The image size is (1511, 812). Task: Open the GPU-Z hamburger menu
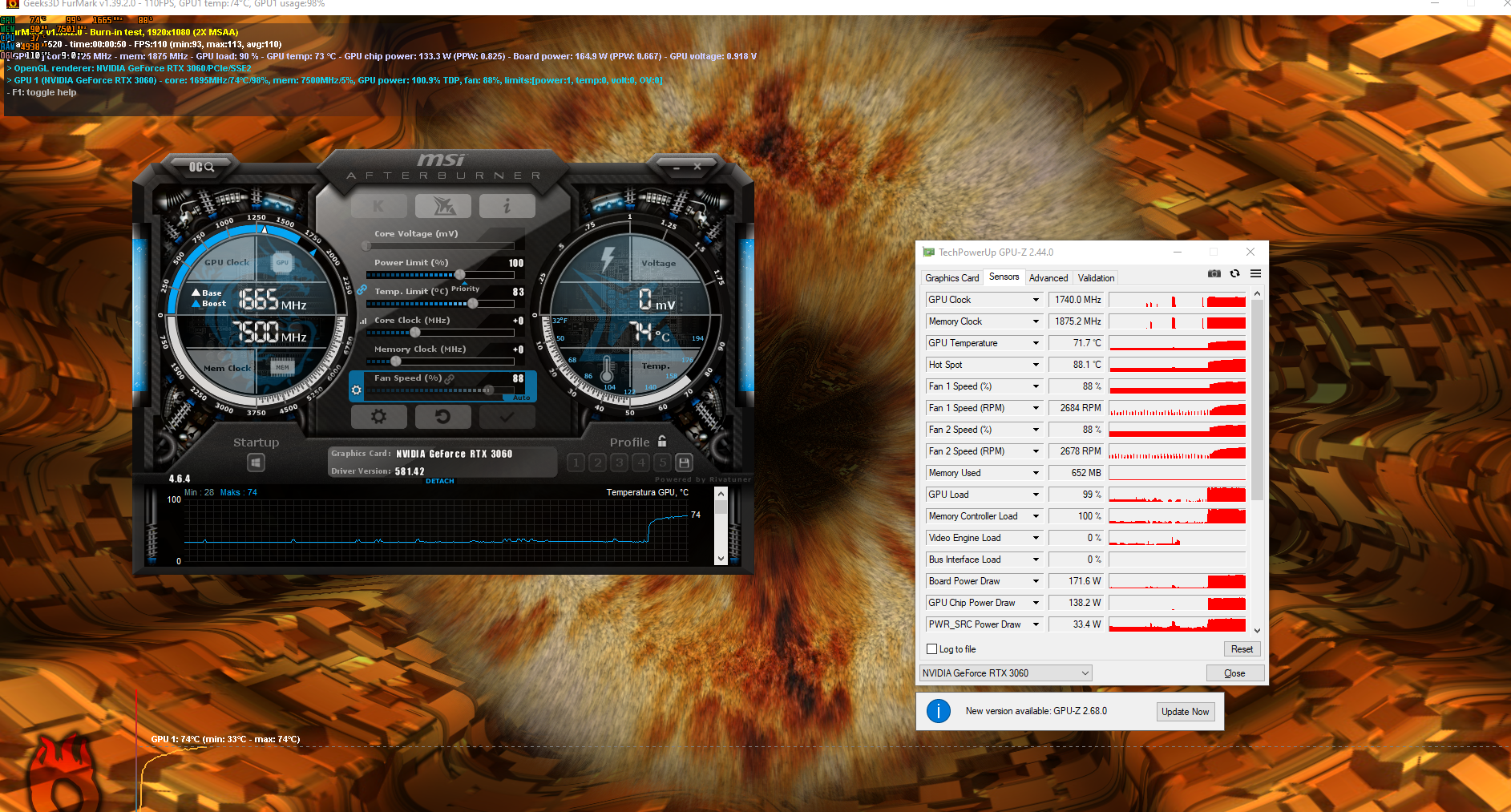pyautogui.click(x=1255, y=274)
